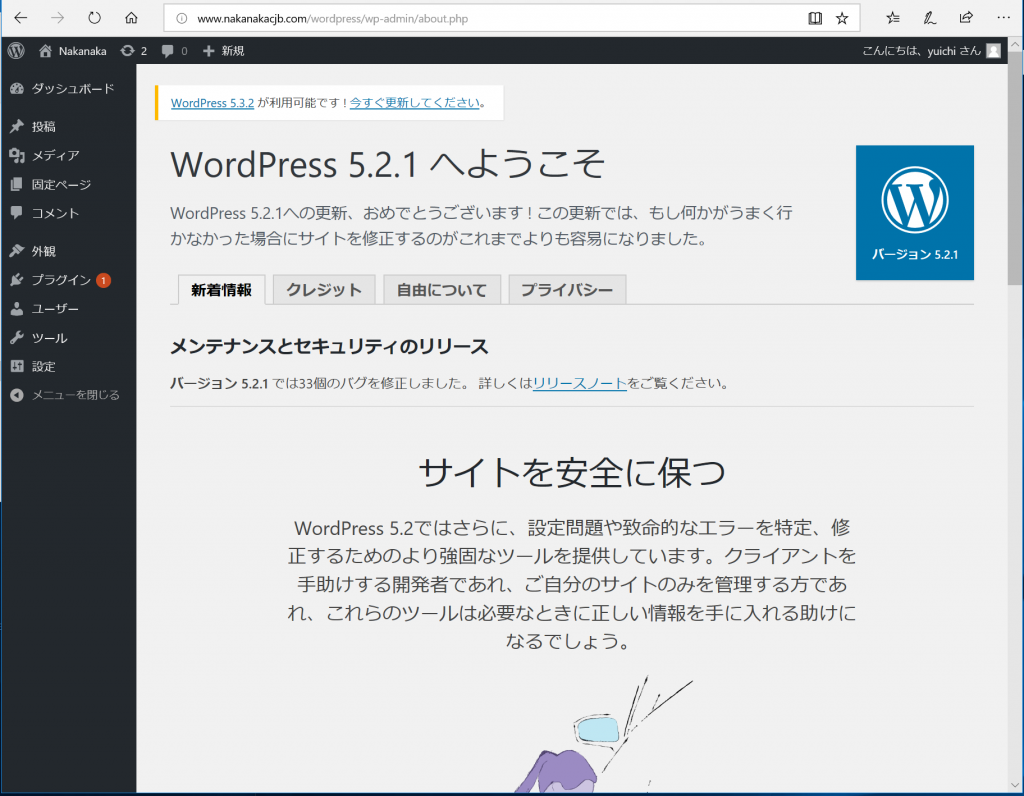
Task: Click the plug icon beside プラグイン
Action: point(17,280)
